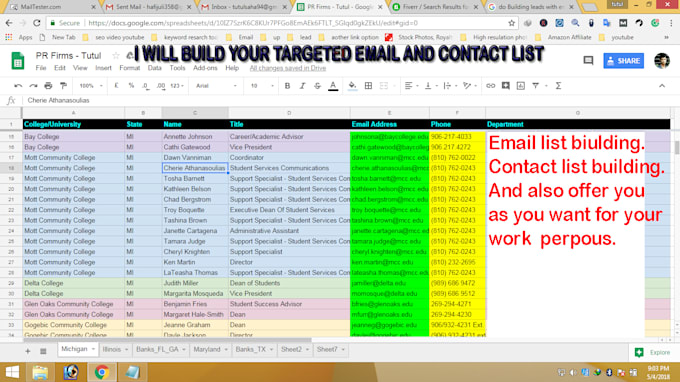Open the Insert menu
680x382 pixels.
coord(103,68)
